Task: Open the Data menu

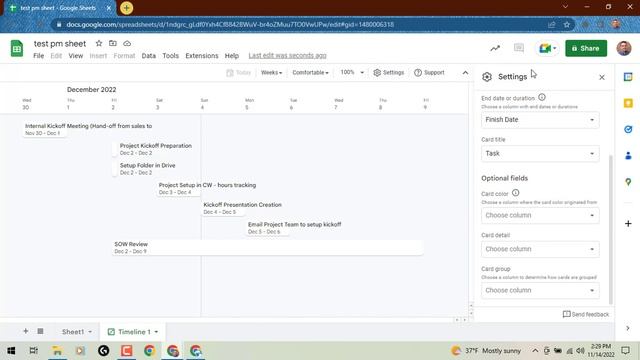Action: pos(149,56)
